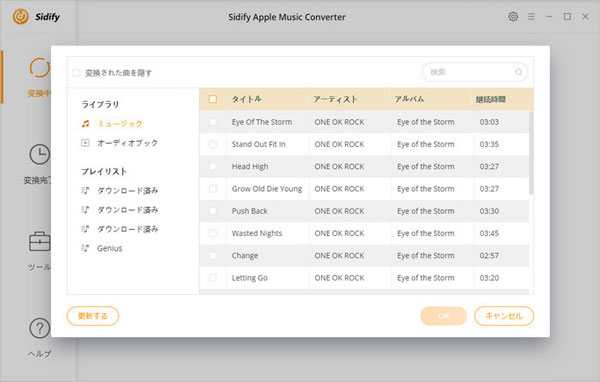Focus the 検索 search input field
Viewport: 600px width, 382px height.
click(x=474, y=72)
